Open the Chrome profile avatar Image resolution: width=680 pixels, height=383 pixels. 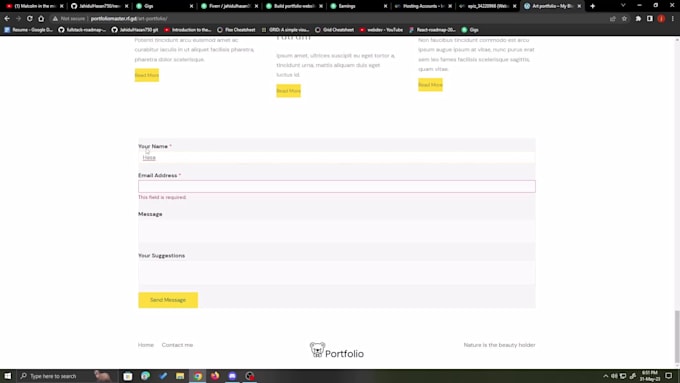661,19
